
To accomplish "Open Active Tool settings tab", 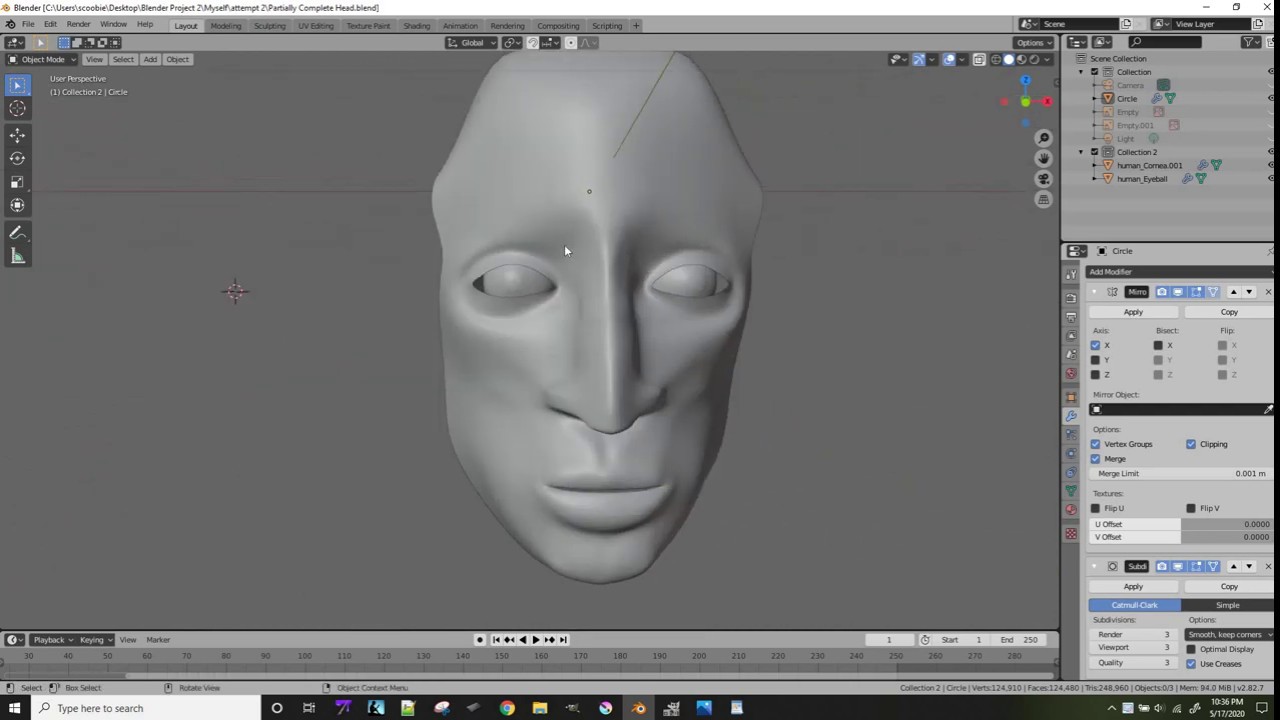I will click(1071, 273).
